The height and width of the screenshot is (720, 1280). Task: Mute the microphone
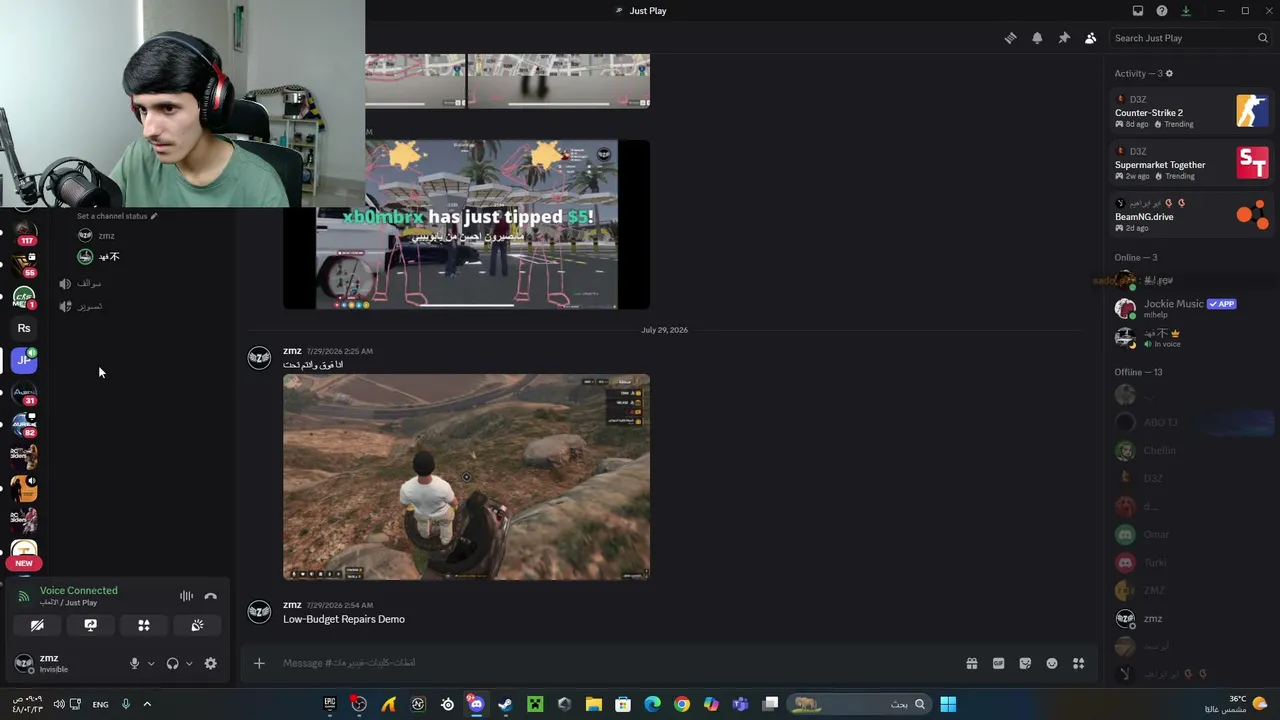click(134, 664)
